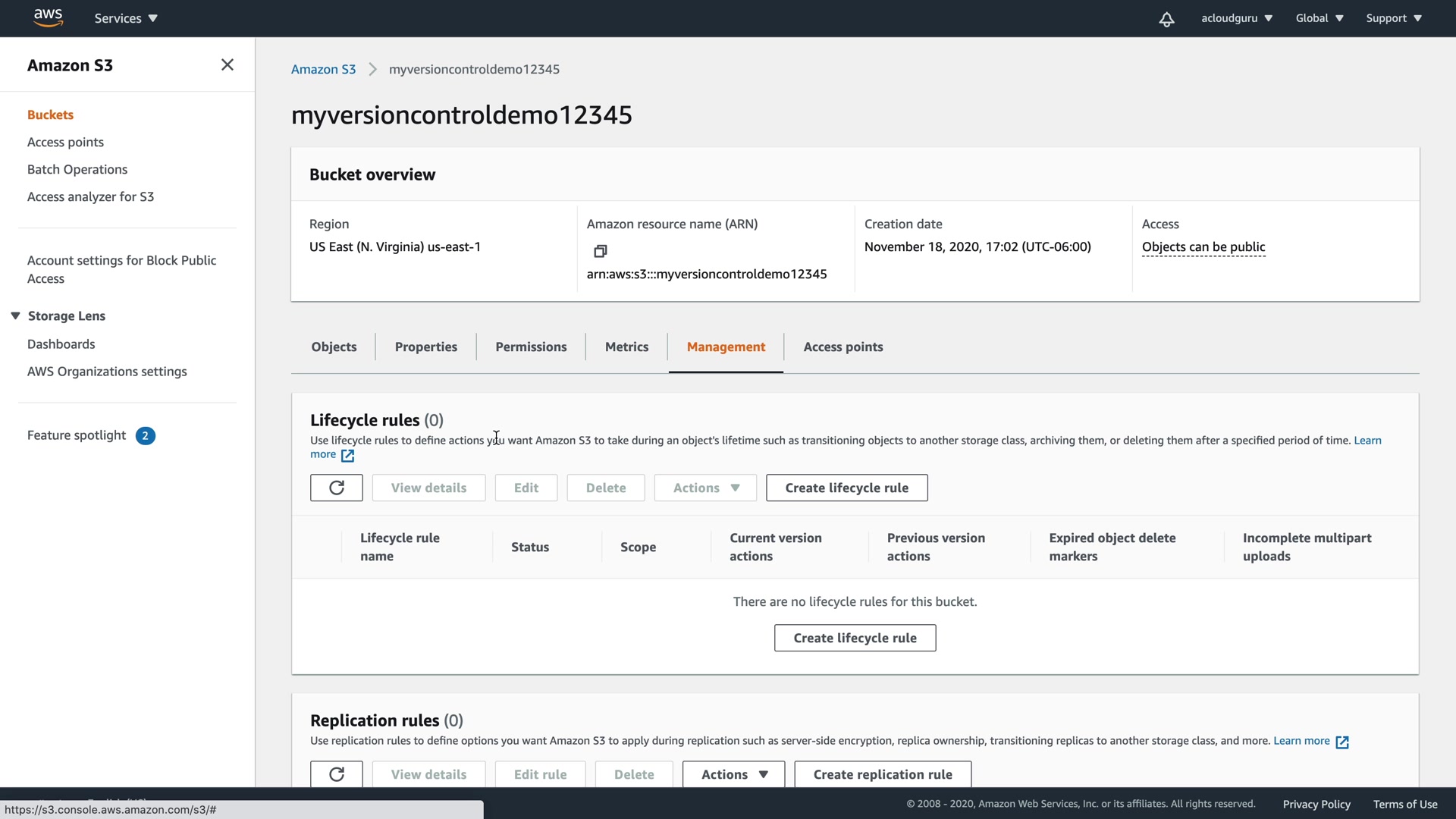The height and width of the screenshot is (819, 1456).
Task: Switch to the Properties tab
Action: [425, 347]
